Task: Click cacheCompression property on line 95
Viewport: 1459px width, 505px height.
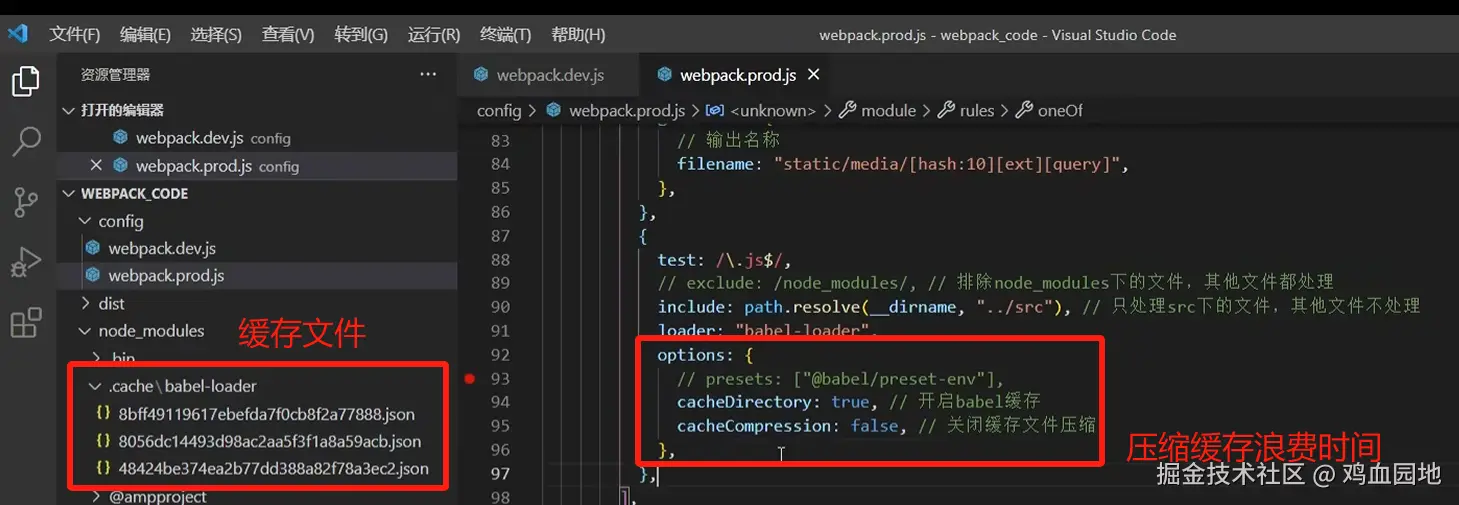Action: click(x=753, y=426)
